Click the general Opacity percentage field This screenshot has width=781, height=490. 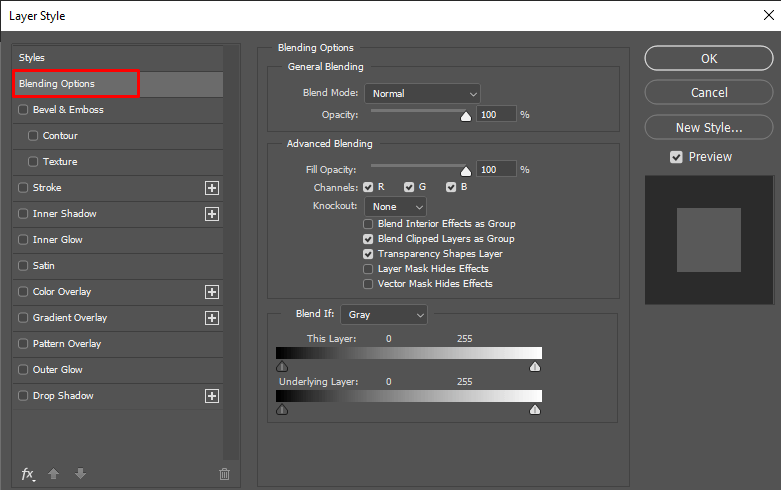(496, 115)
